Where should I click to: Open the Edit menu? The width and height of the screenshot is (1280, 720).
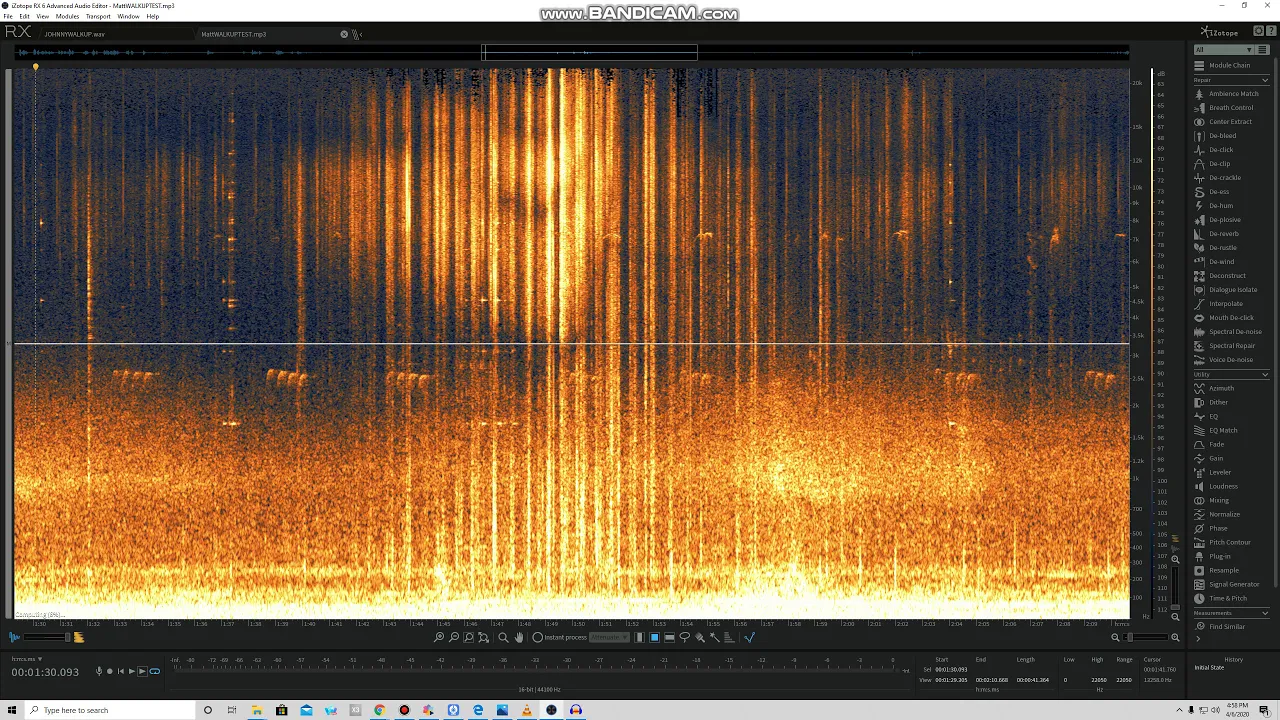click(24, 16)
